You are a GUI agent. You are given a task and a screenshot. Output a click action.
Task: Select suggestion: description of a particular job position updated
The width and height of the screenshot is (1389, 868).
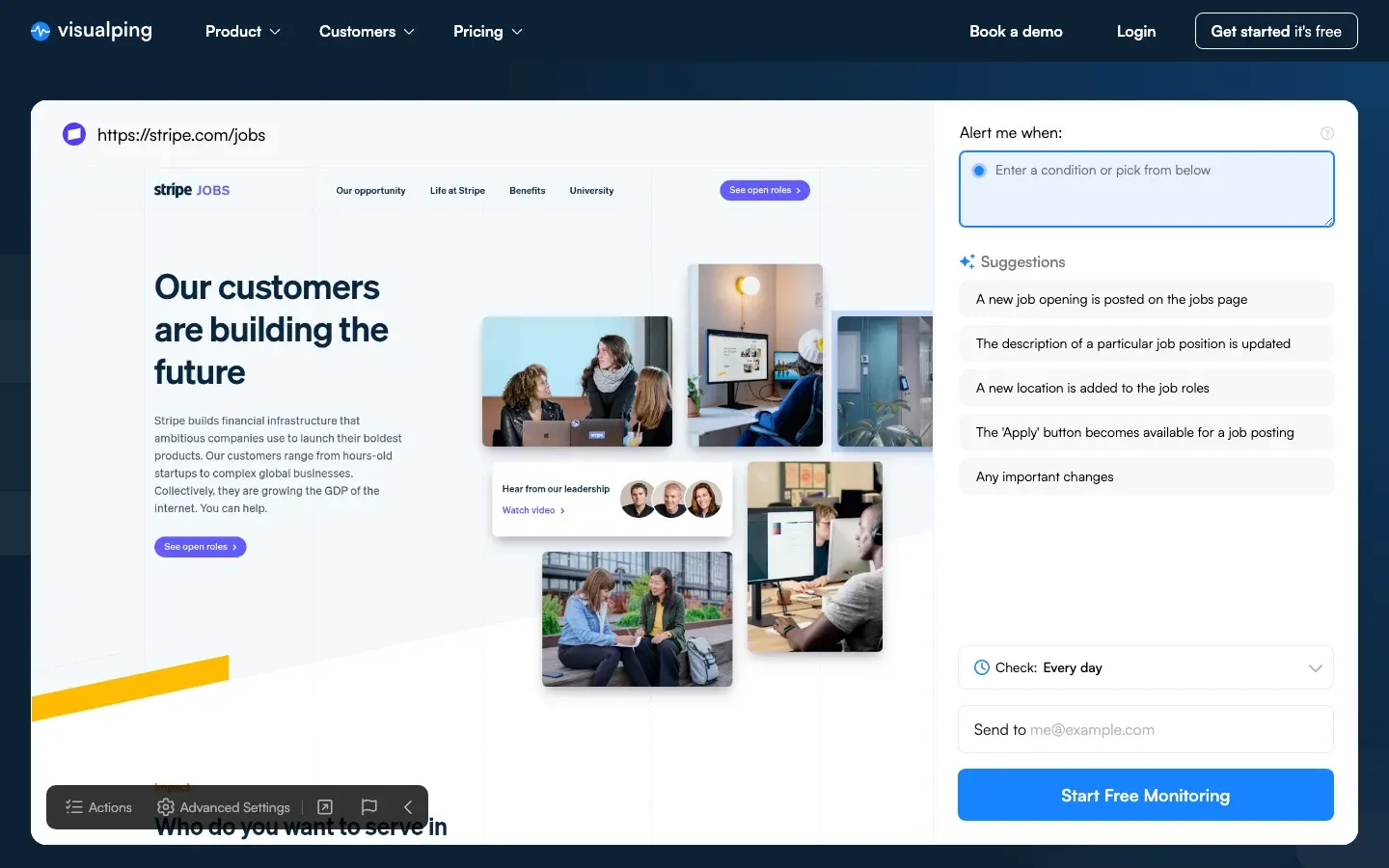click(x=1146, y=343)
